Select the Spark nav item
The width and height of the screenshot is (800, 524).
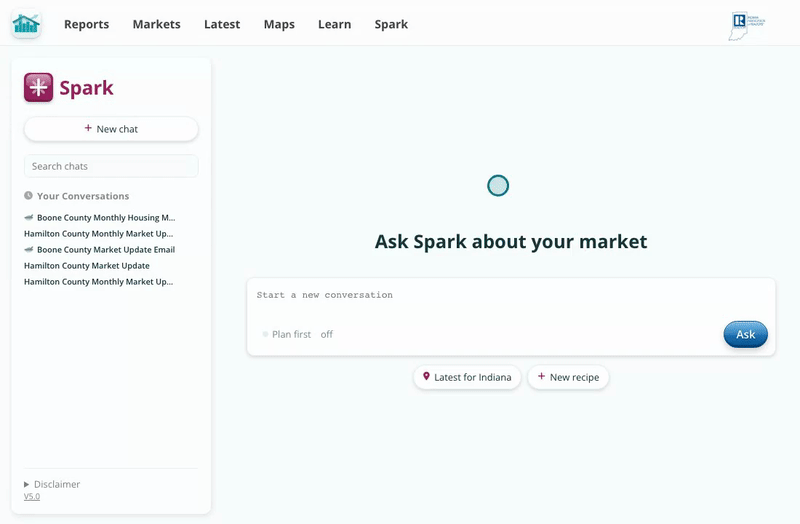391,24
